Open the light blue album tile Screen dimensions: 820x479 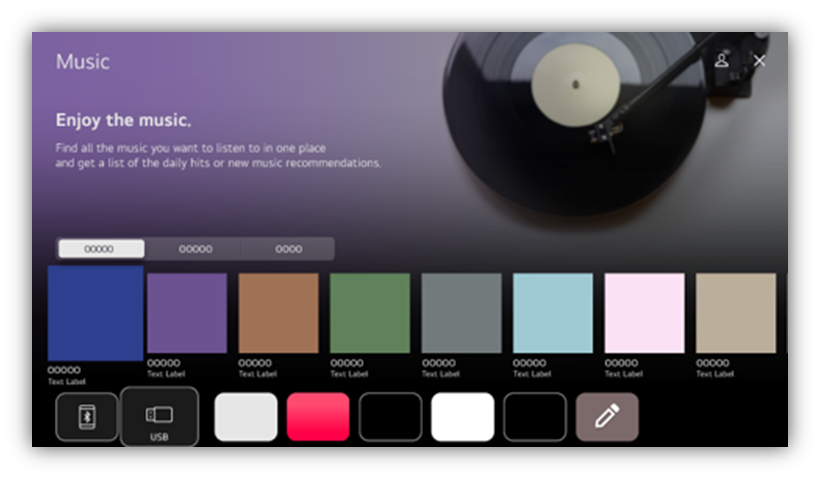tap(553, 313)
